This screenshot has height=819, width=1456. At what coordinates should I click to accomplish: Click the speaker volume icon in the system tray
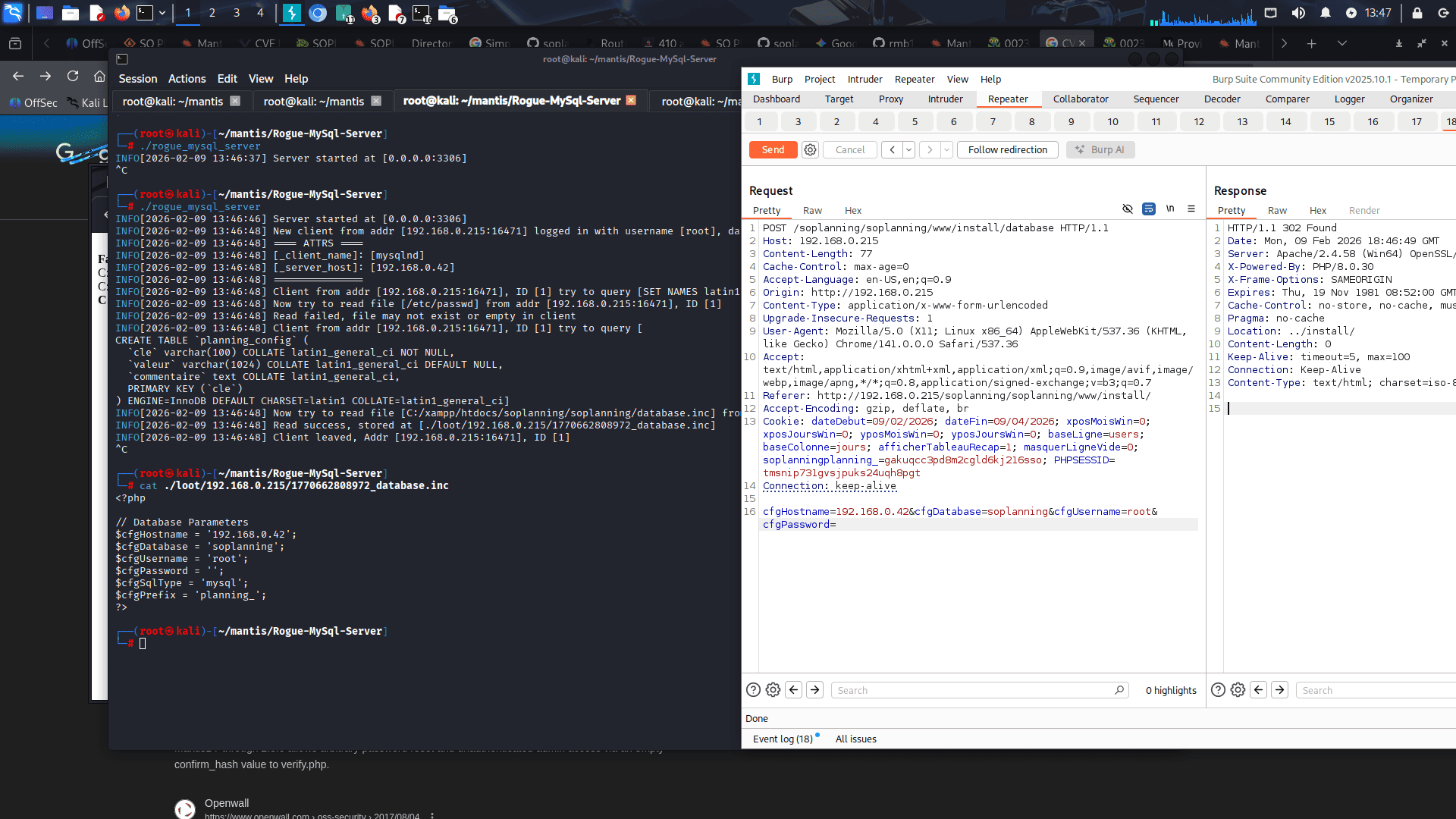point(1298,13)
